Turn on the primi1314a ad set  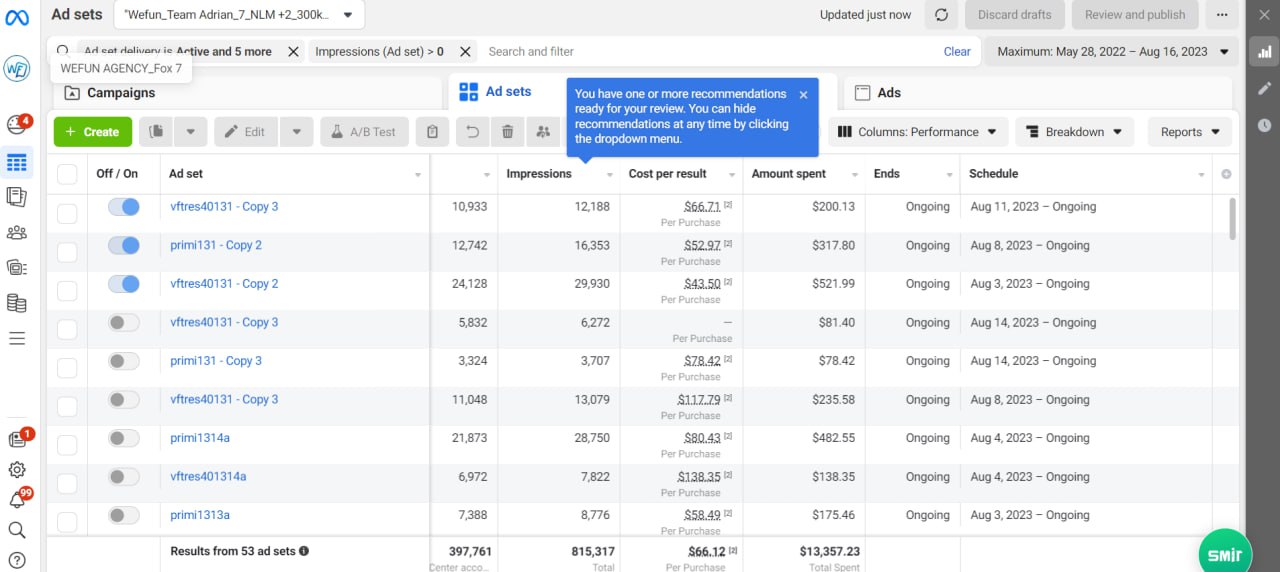(124, 438)
